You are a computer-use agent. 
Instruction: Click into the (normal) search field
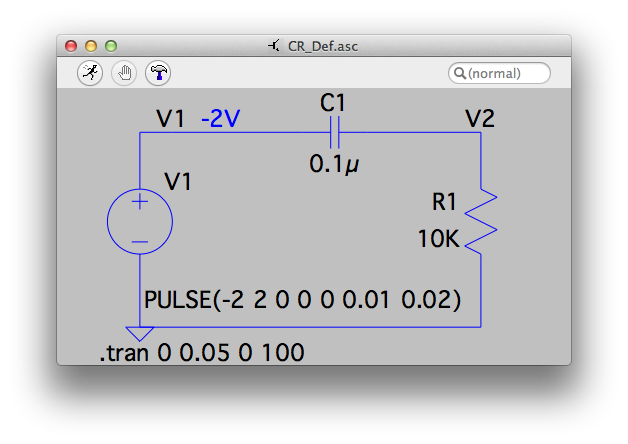506,73
